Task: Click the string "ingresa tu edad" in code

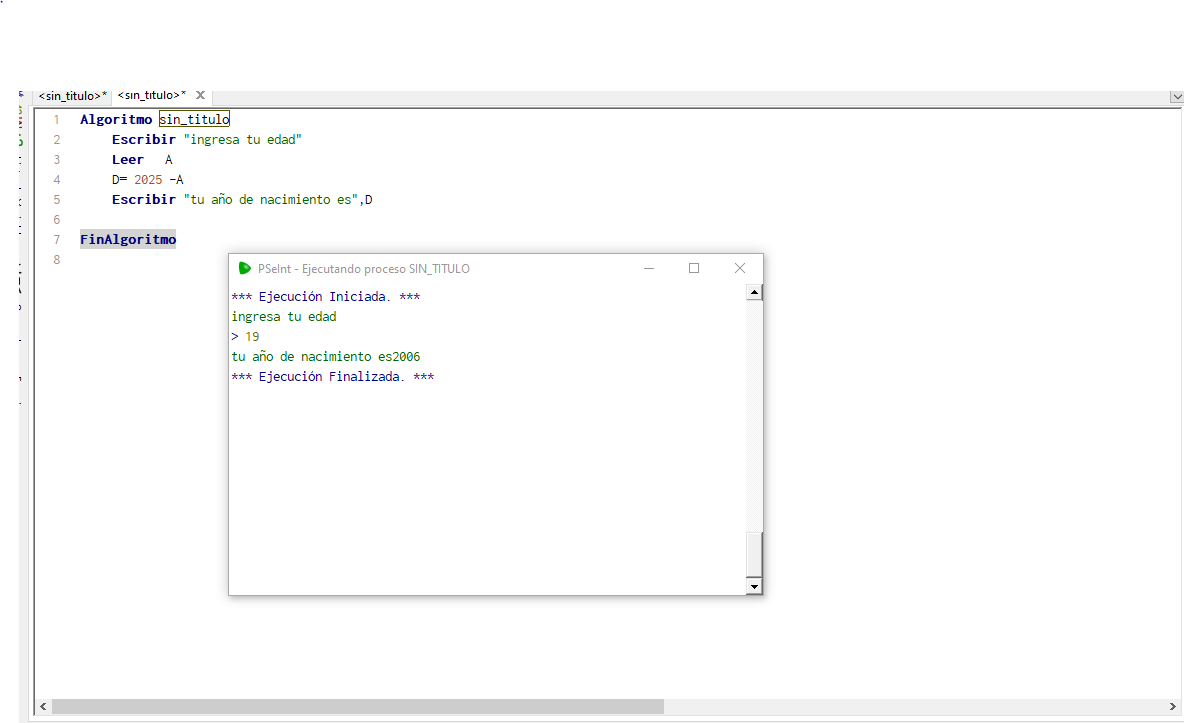Action: tap(242, 140)
